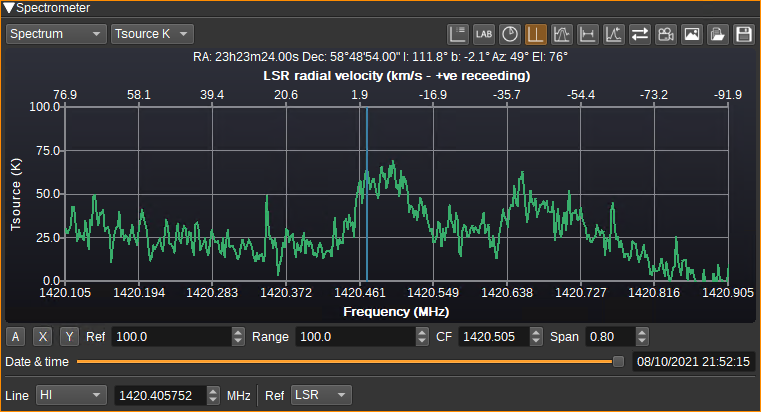Collapse the Spectrometer section triangle
The height and width of the screenshot is (412, 761).
click(9, 8)
